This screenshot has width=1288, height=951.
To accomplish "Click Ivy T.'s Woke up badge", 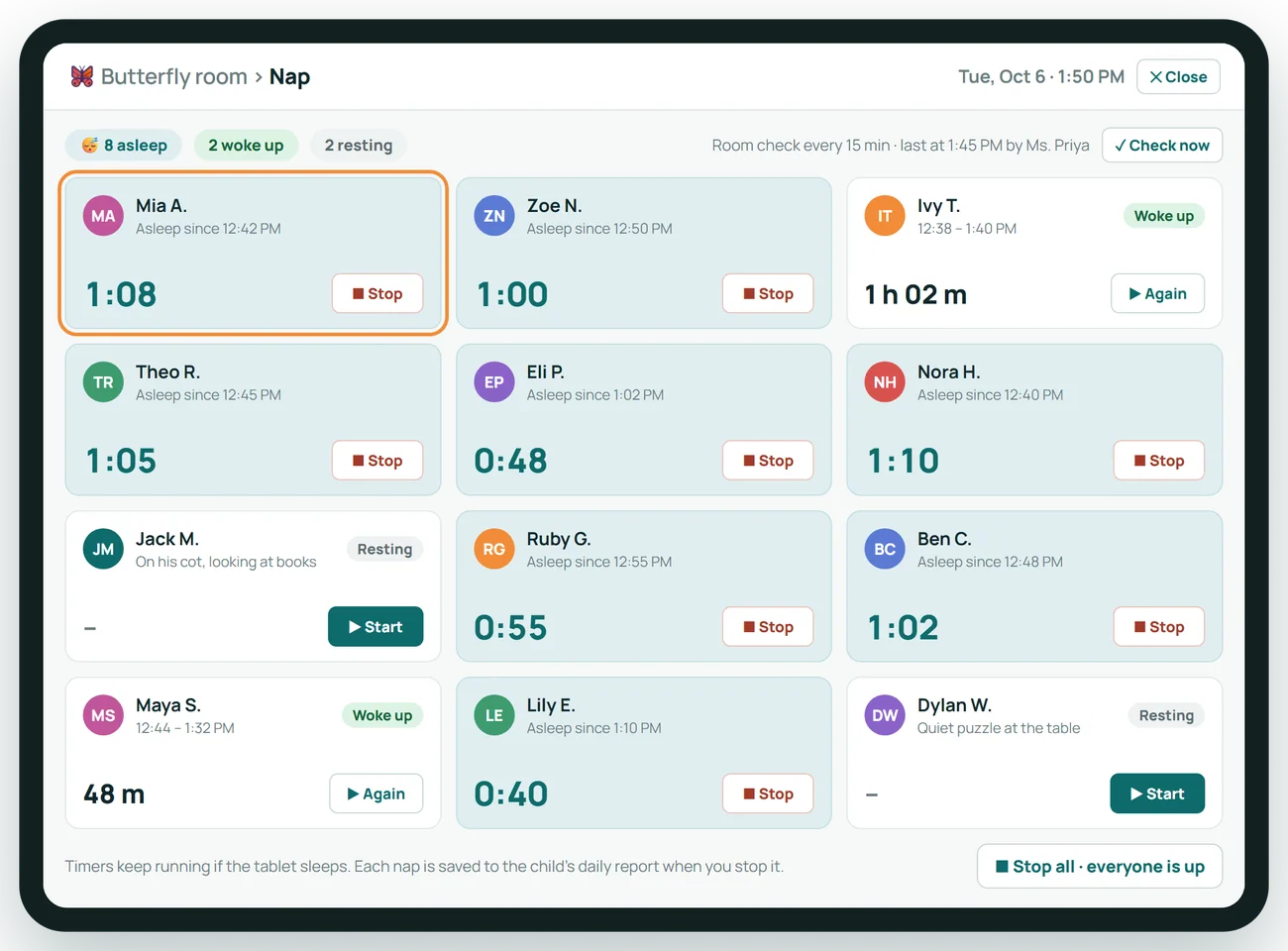I will (x=1164, y=216).
